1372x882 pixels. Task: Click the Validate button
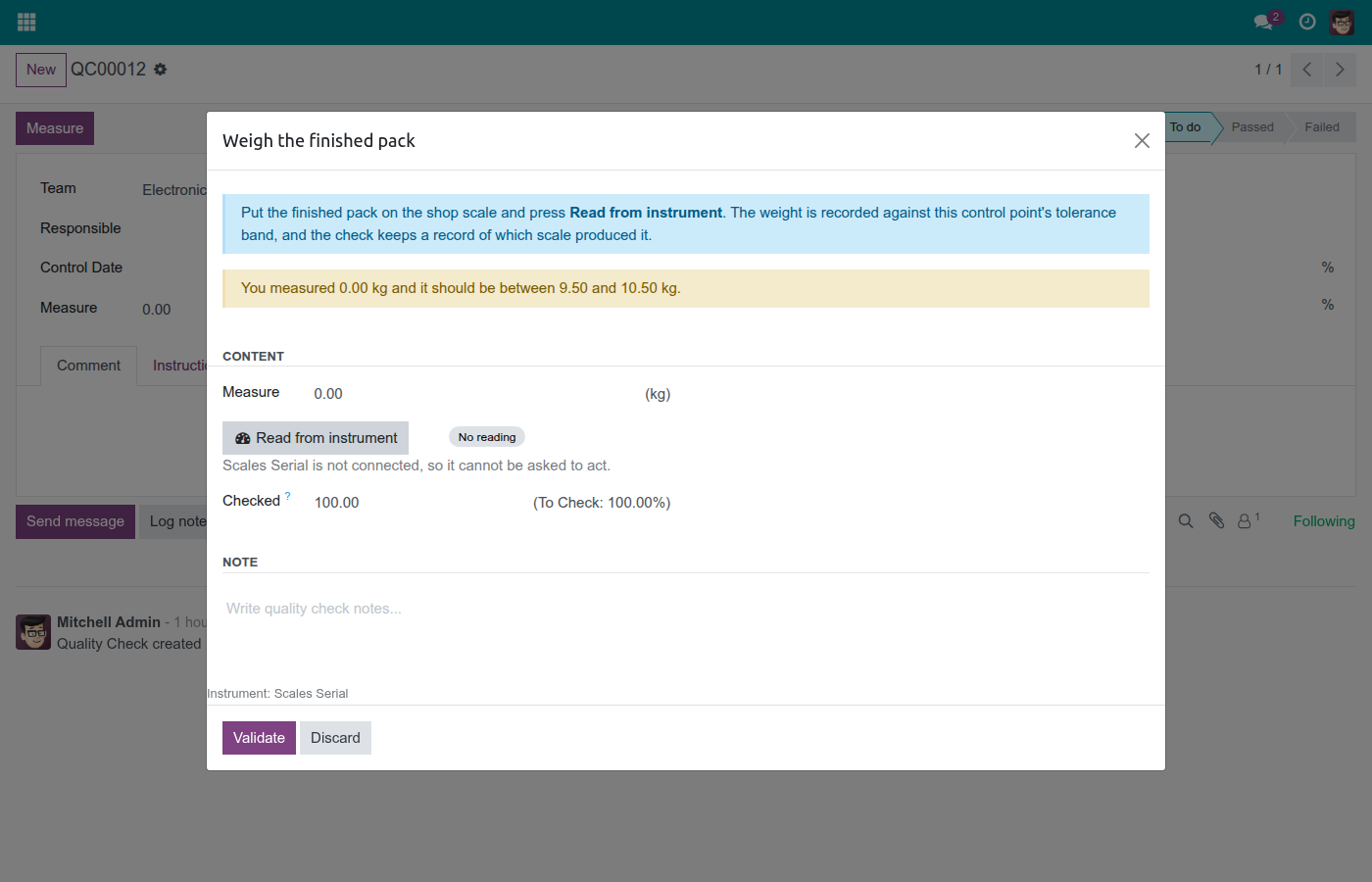click(259, 738)
